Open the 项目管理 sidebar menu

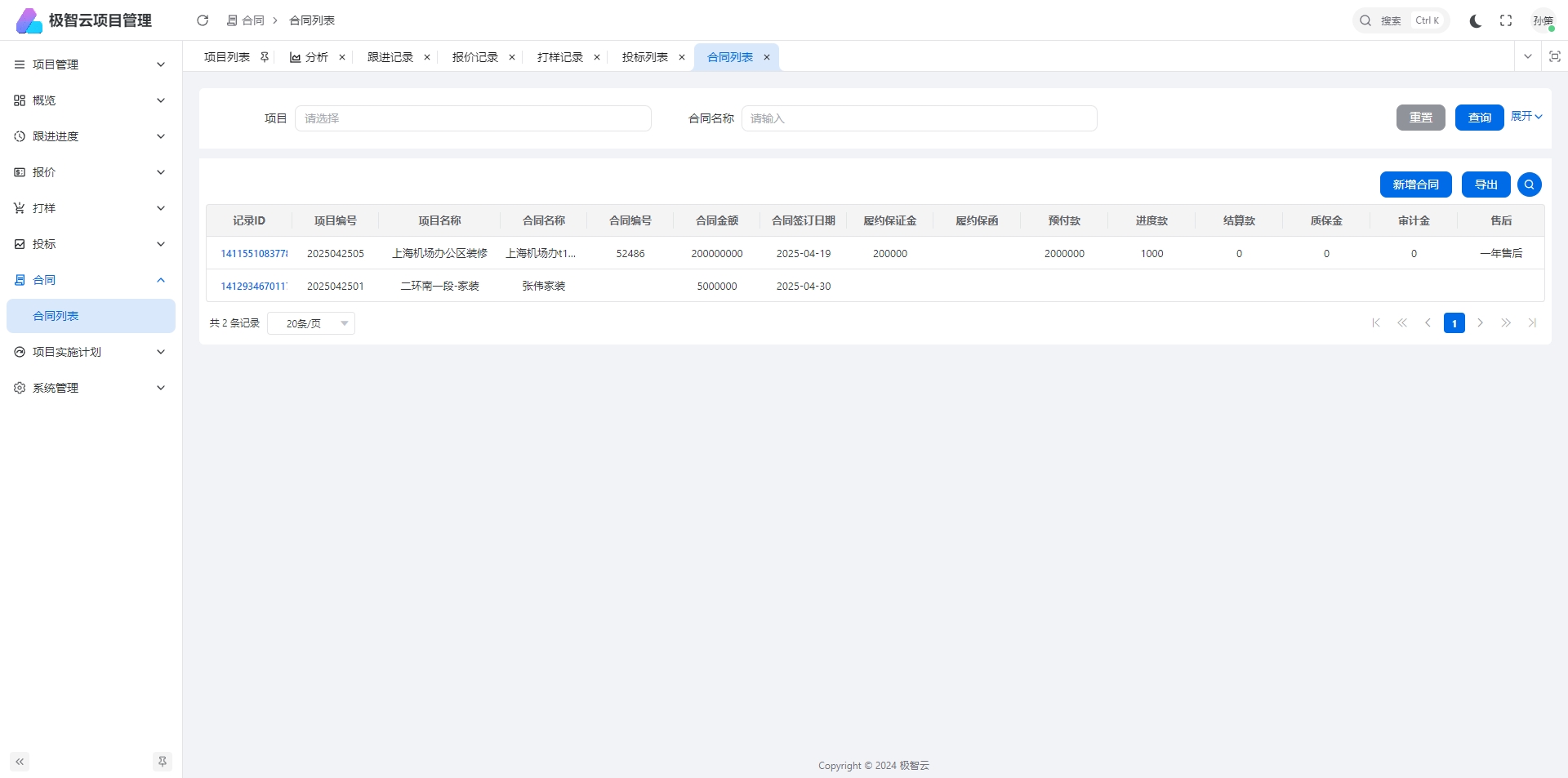coord(90,64)
